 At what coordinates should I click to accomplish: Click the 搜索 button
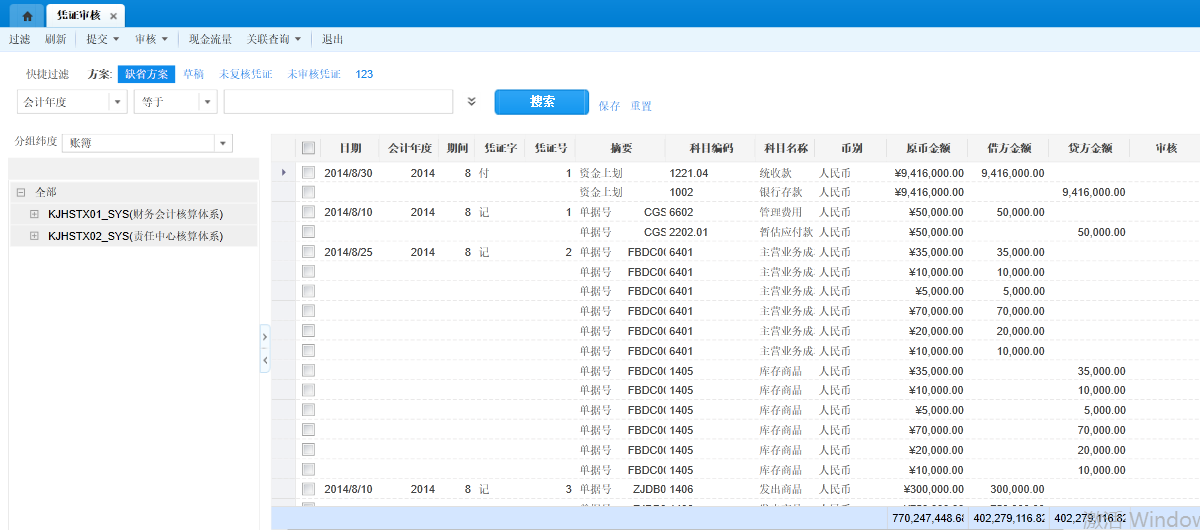(542, 102)
